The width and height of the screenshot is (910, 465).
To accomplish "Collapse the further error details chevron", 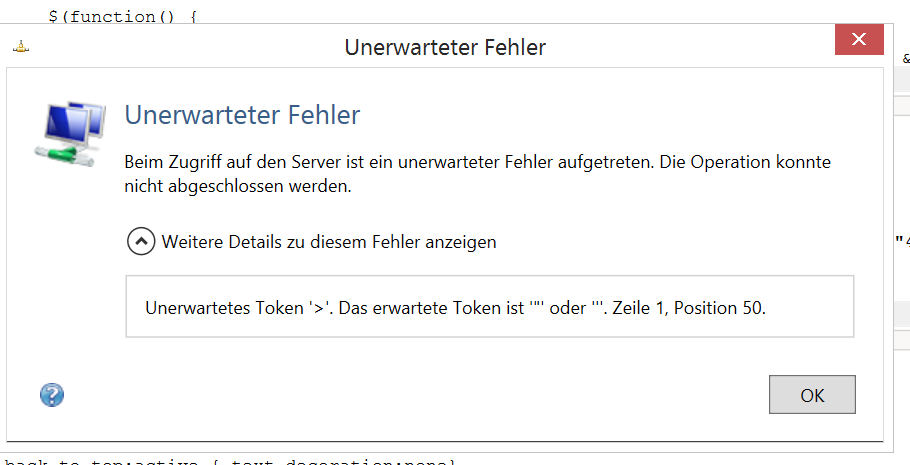I will [x=140, y=242].
